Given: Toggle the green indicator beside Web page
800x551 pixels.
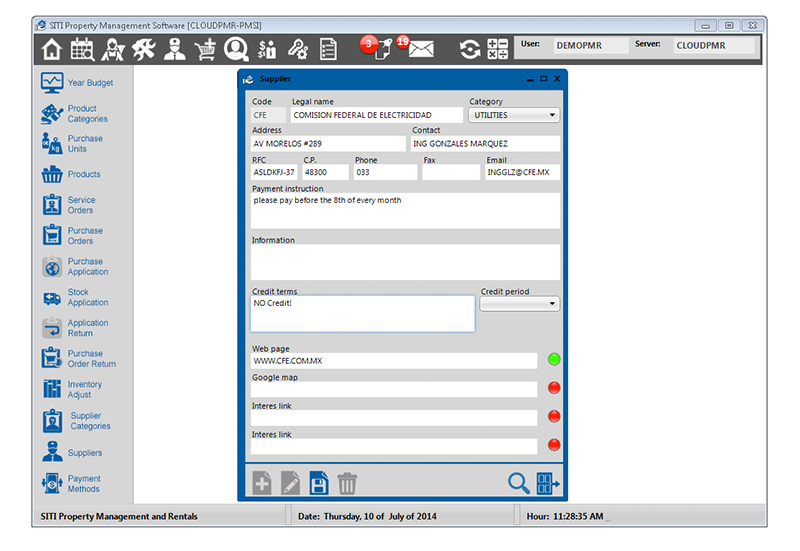Looking at the screenshot, I should (x=554, y=359).
